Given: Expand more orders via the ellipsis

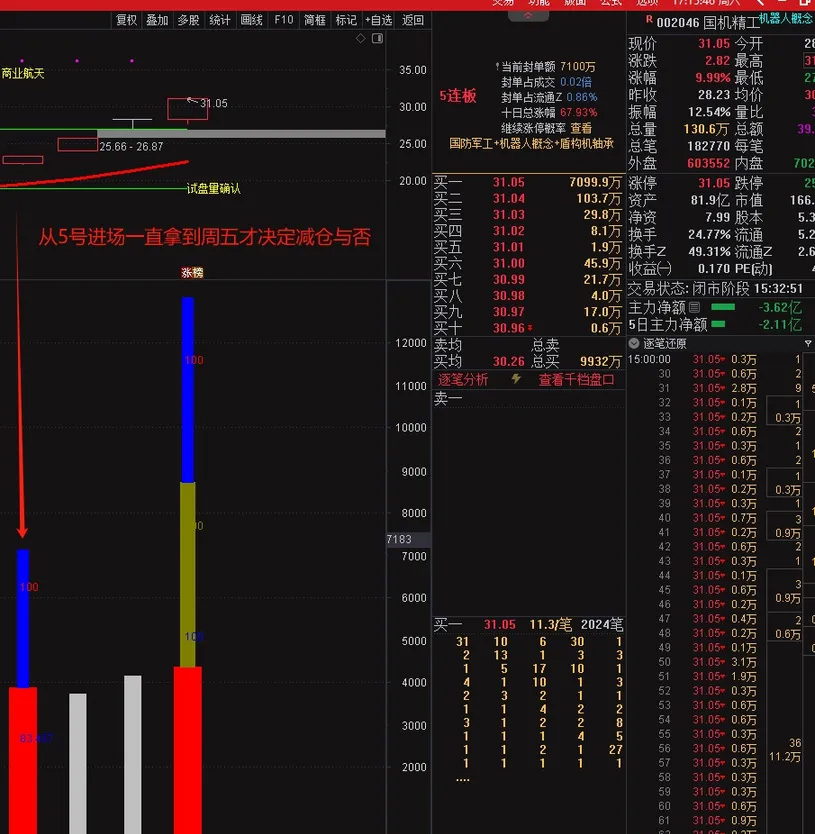Looking at the screenshot, I should pyautogui.click(x=462, y=778).
